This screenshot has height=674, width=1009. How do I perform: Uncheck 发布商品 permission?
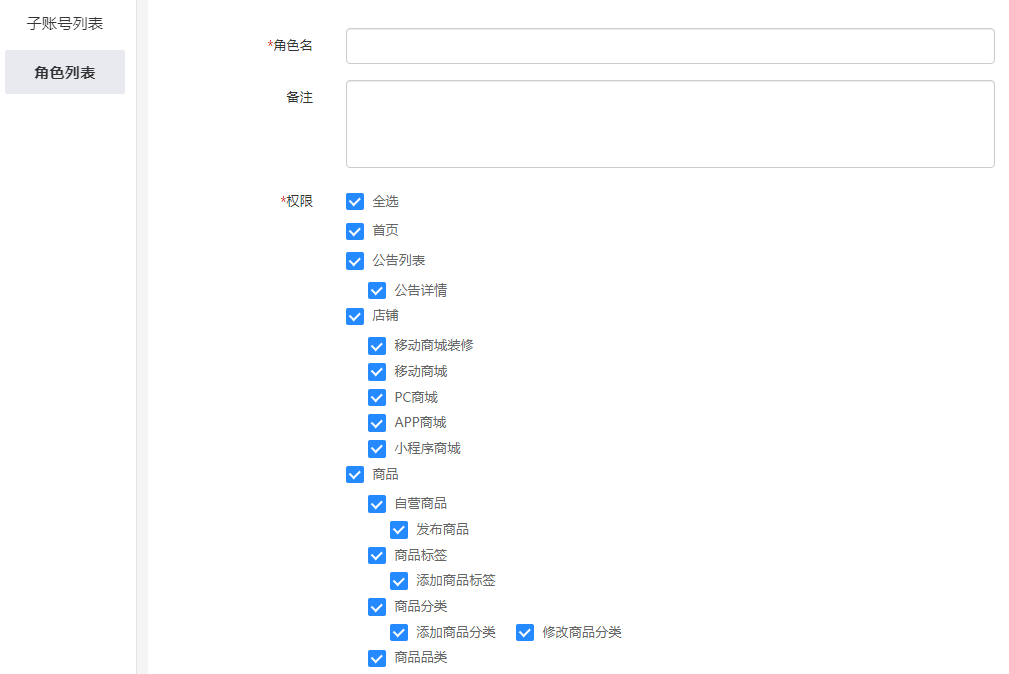coord(399,530)
